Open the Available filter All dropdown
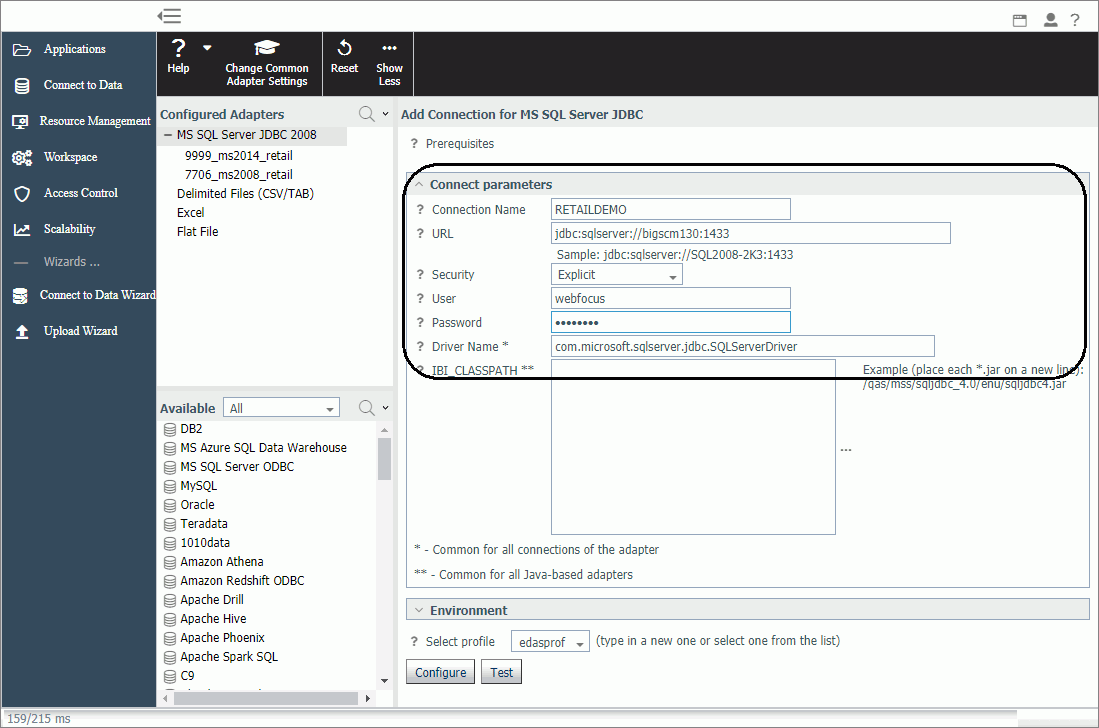 (281, 408)
